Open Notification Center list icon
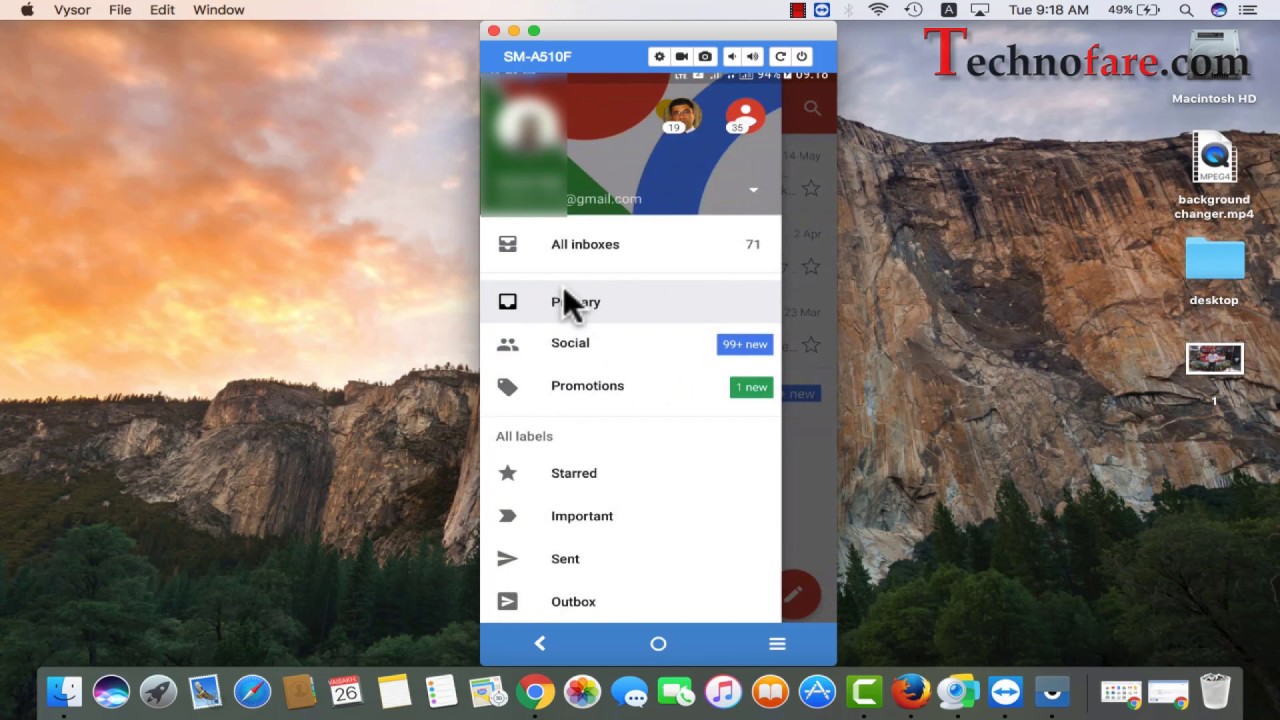The image size is (1280, 720). (x=1248, y=10)
